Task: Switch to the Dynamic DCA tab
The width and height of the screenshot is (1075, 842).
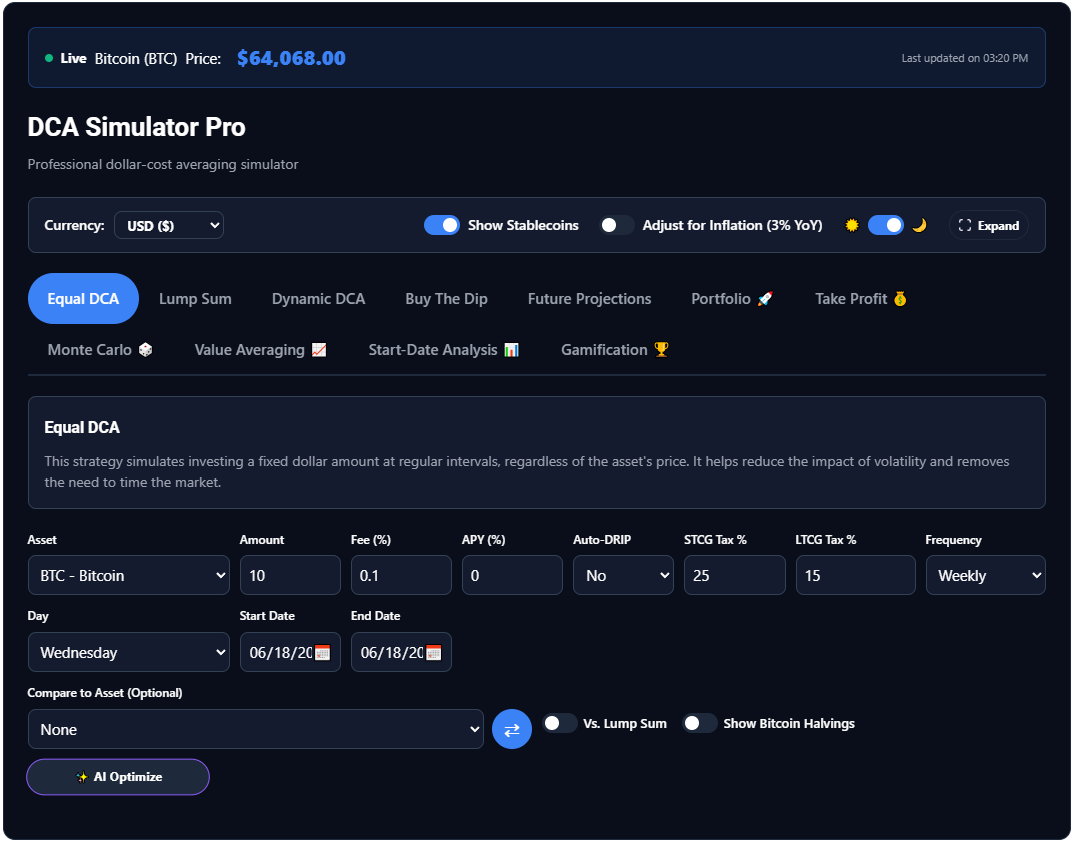Action: [x=318, y=299]
